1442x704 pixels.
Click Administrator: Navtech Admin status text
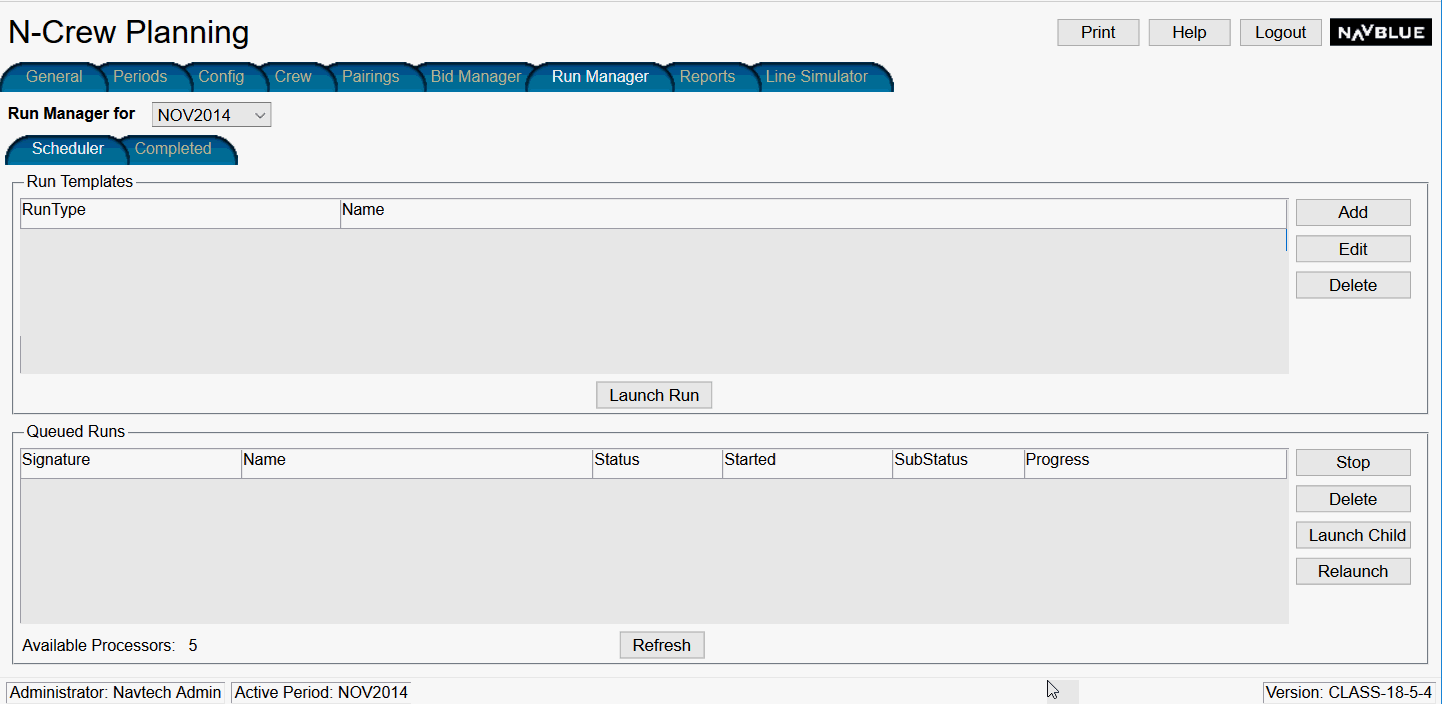tap(116, 692)
